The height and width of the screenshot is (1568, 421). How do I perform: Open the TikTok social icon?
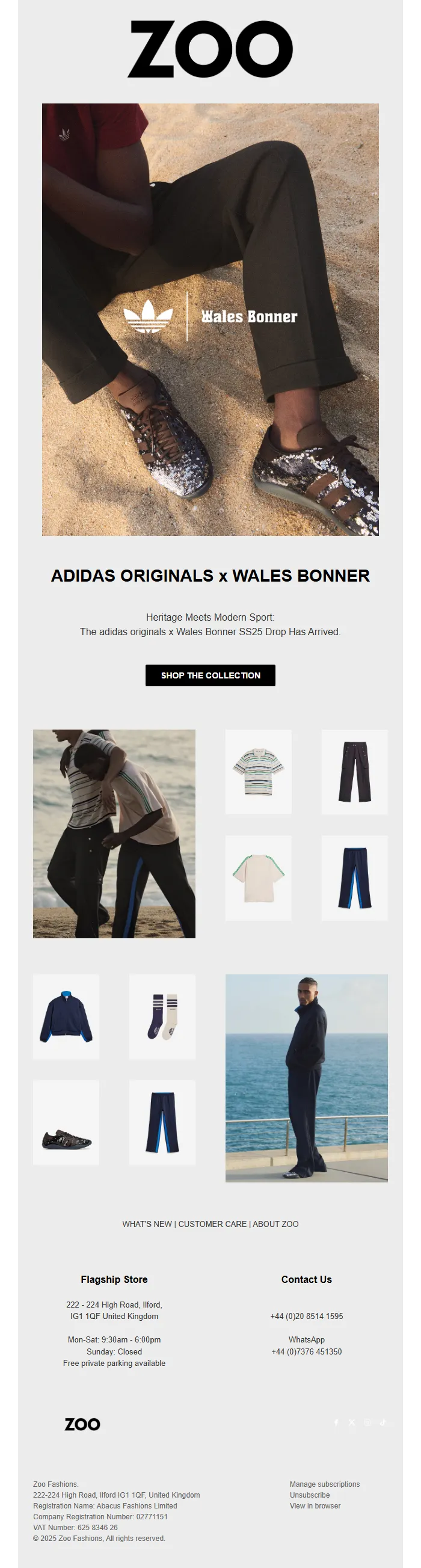coord(383,1422)
